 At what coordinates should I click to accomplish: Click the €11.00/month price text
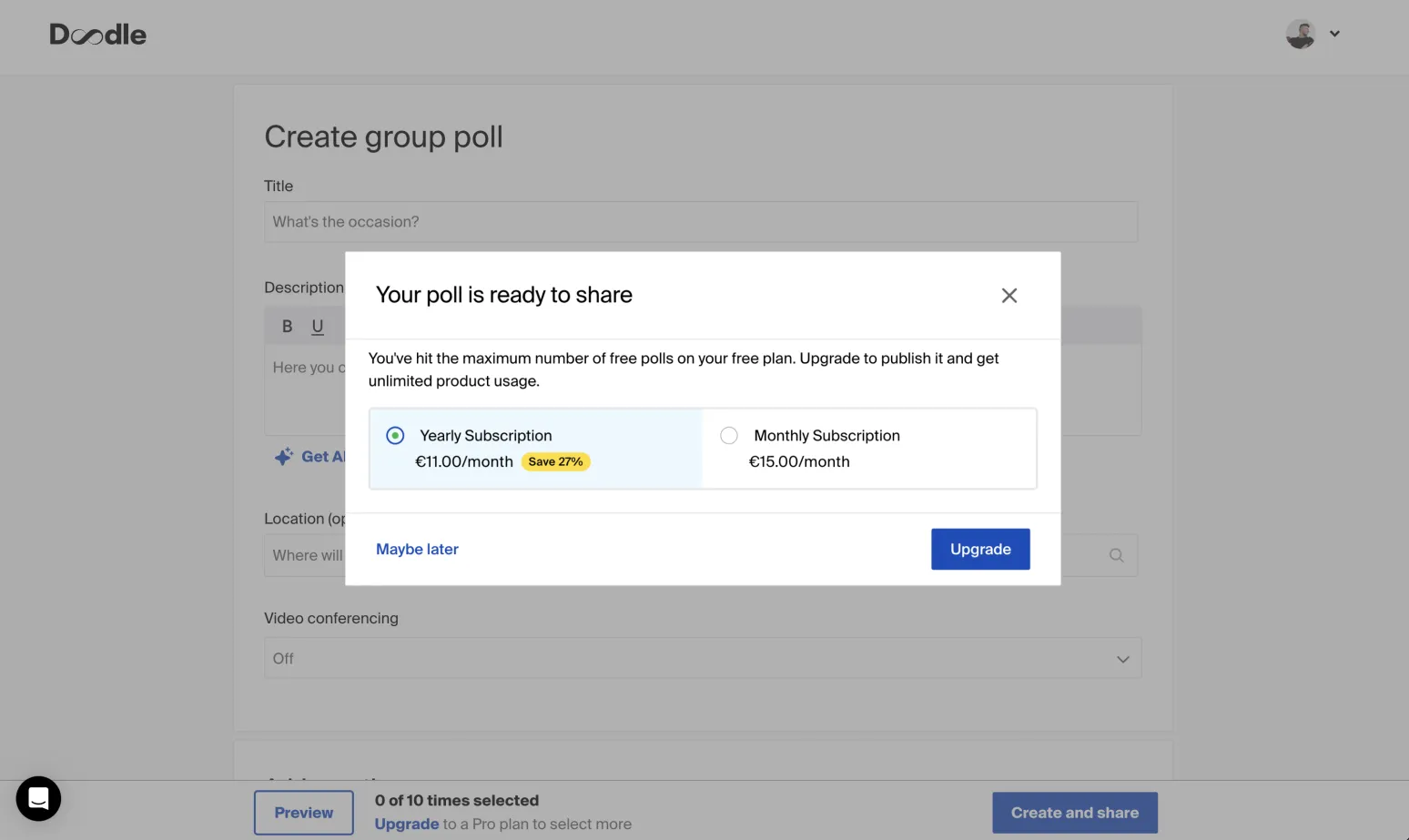coord(464,461)
